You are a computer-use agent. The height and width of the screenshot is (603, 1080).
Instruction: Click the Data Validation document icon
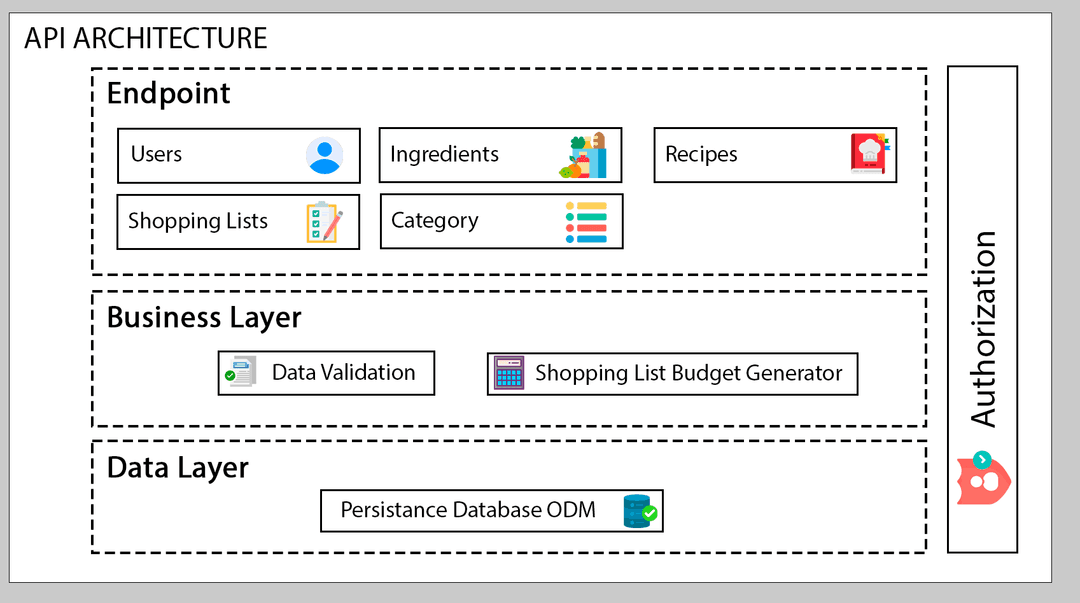coord(240,373)
